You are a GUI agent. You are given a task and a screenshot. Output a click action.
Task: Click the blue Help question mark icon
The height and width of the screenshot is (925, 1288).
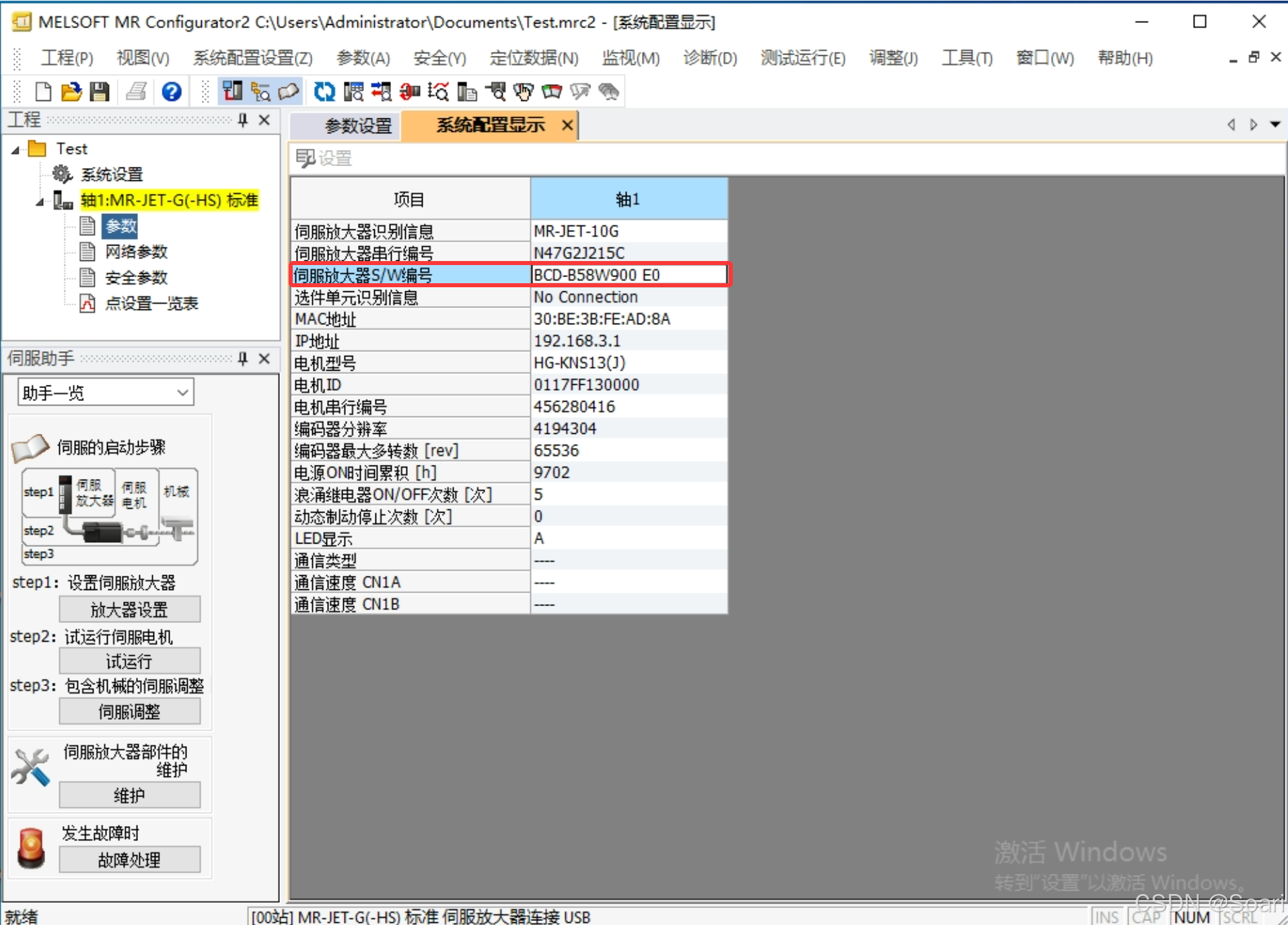point(172,91)
